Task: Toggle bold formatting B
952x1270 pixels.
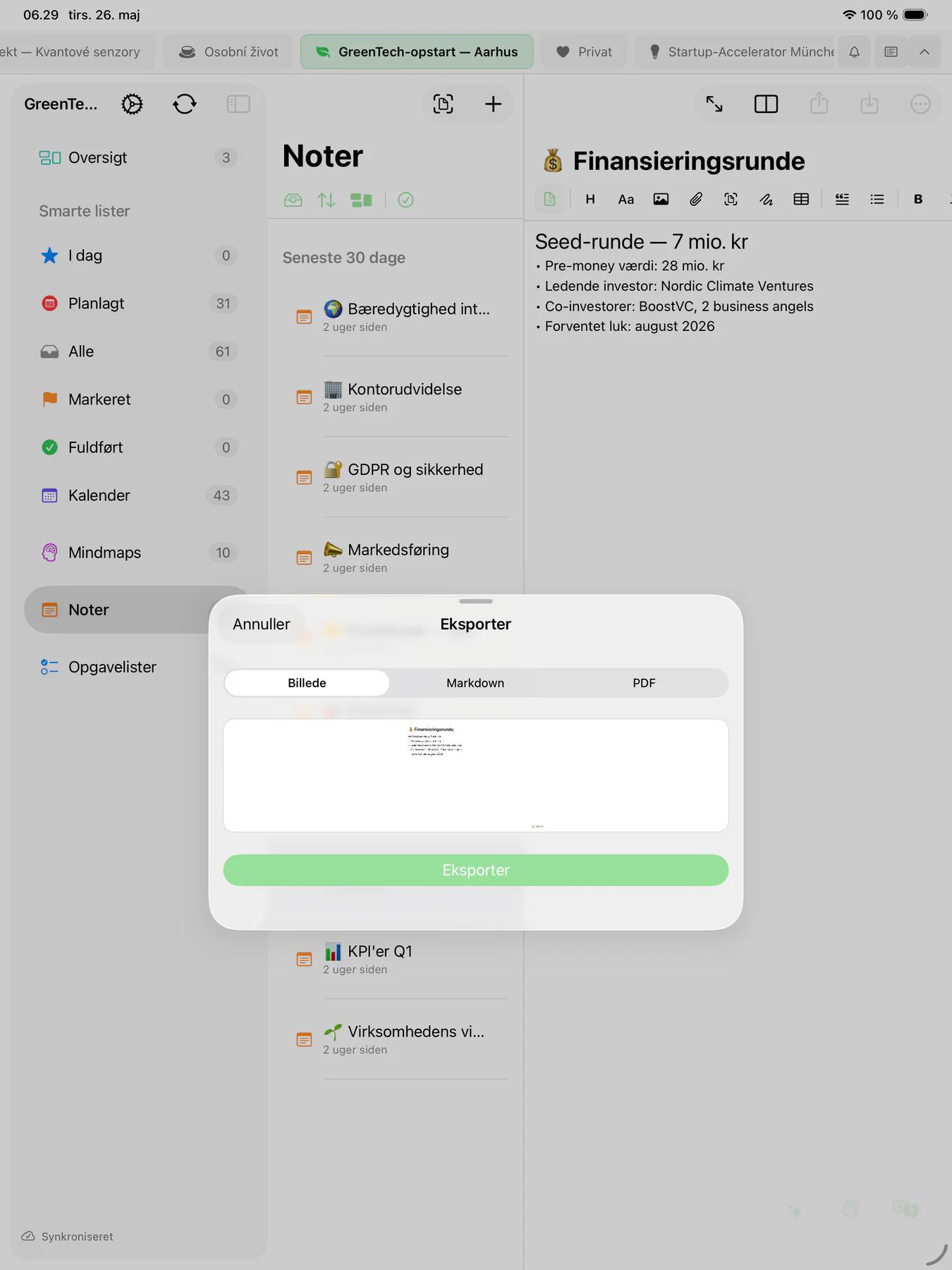Action: (918, 200)
